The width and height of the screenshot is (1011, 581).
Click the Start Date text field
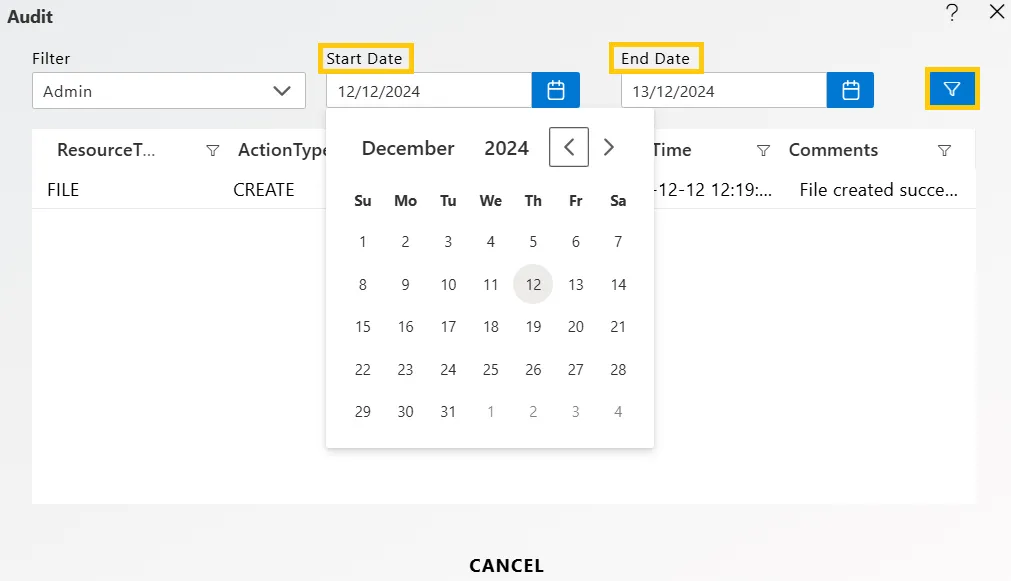tap(429, 90)
